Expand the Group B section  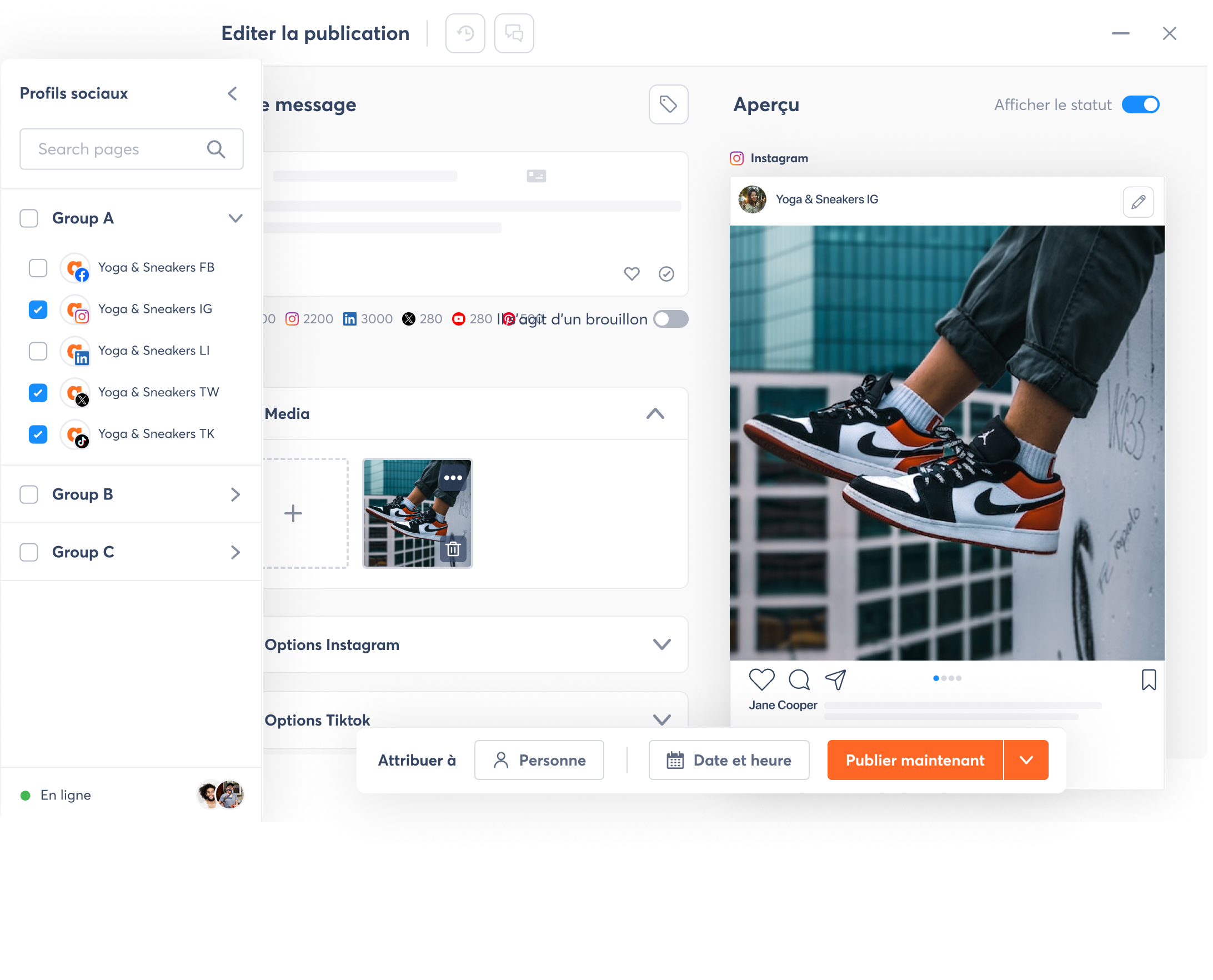[x=234, y=494]
